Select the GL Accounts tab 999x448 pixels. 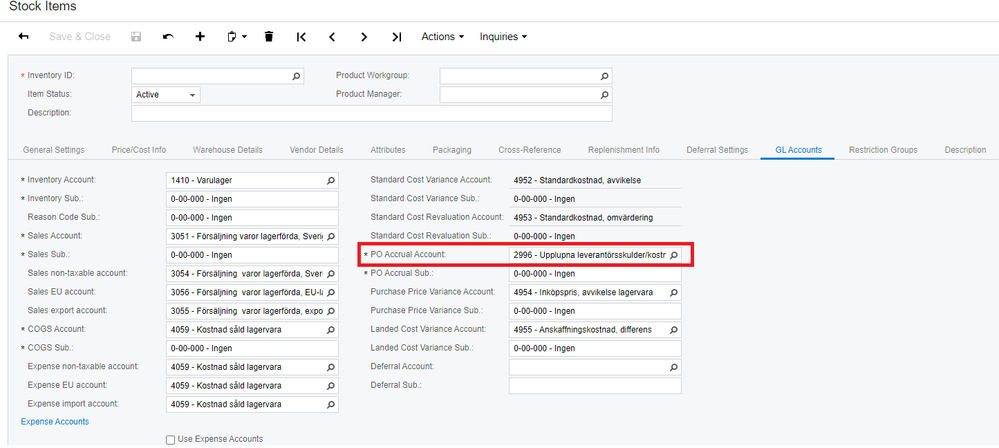[798, 150]
